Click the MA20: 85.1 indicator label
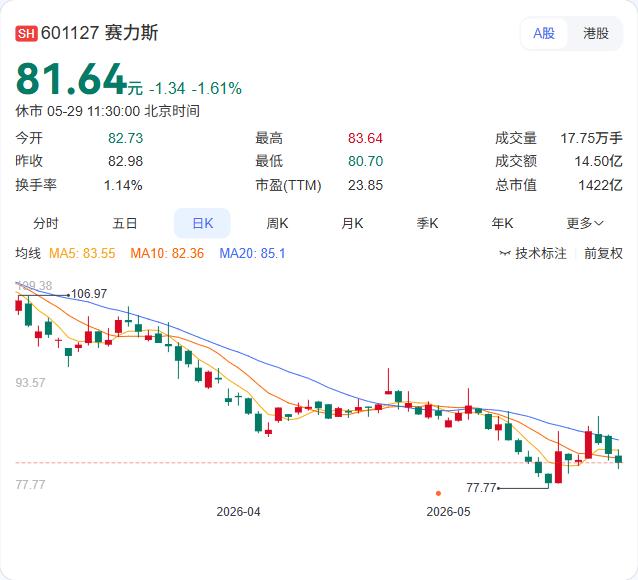Image resolution: width=638 pixels, height=580 pixels. pyautogui.click(x=252, y=254)
